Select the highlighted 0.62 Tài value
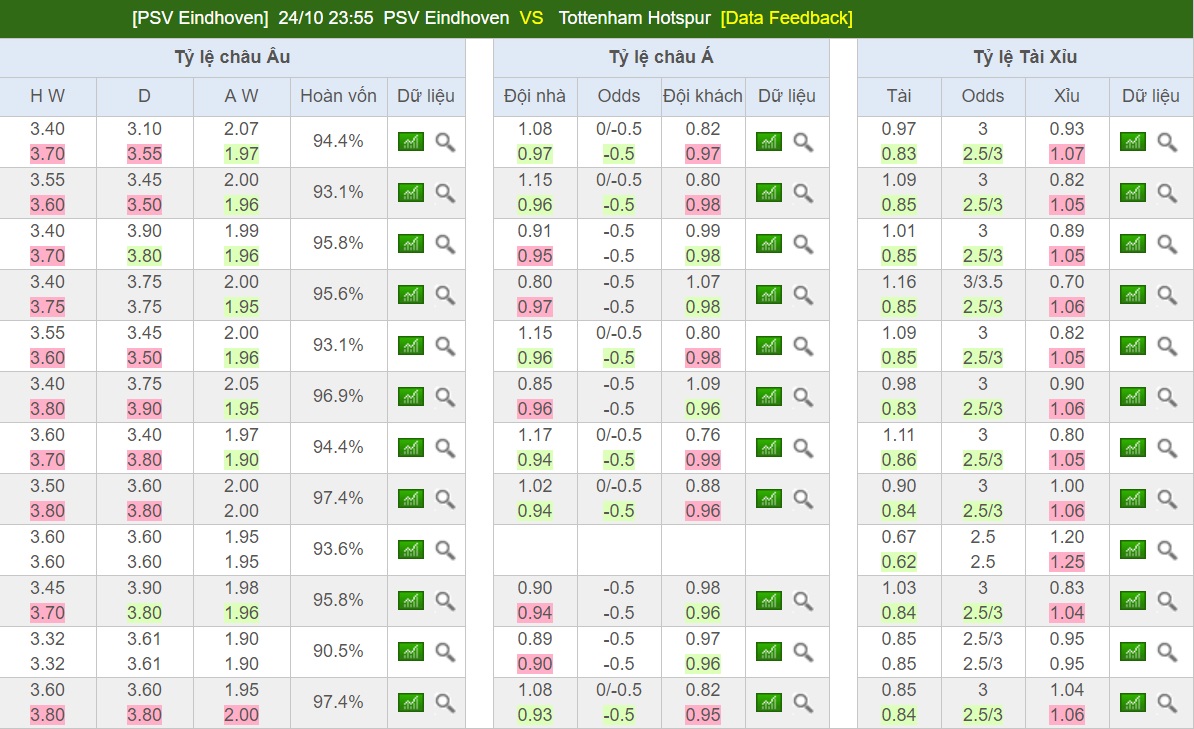 pyautogui.click(x=899, y=562)
